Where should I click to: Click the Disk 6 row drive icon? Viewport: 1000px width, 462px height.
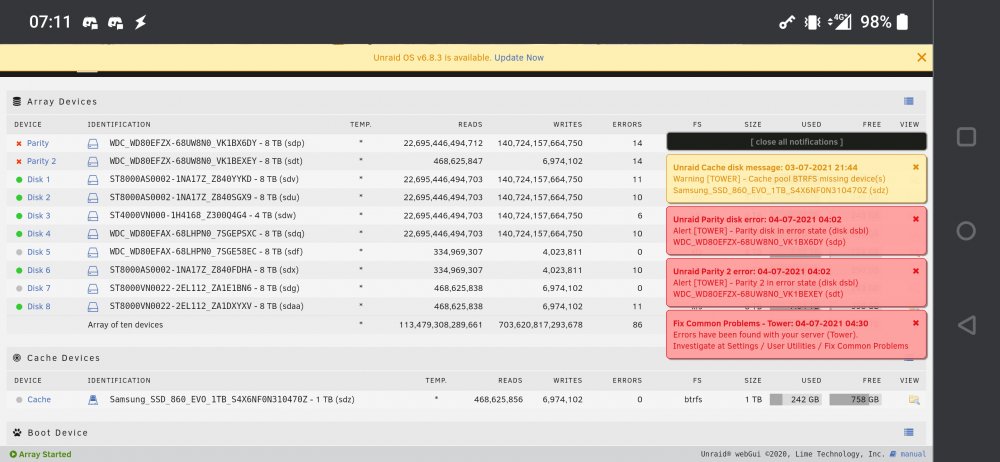(x=93, y=271)
